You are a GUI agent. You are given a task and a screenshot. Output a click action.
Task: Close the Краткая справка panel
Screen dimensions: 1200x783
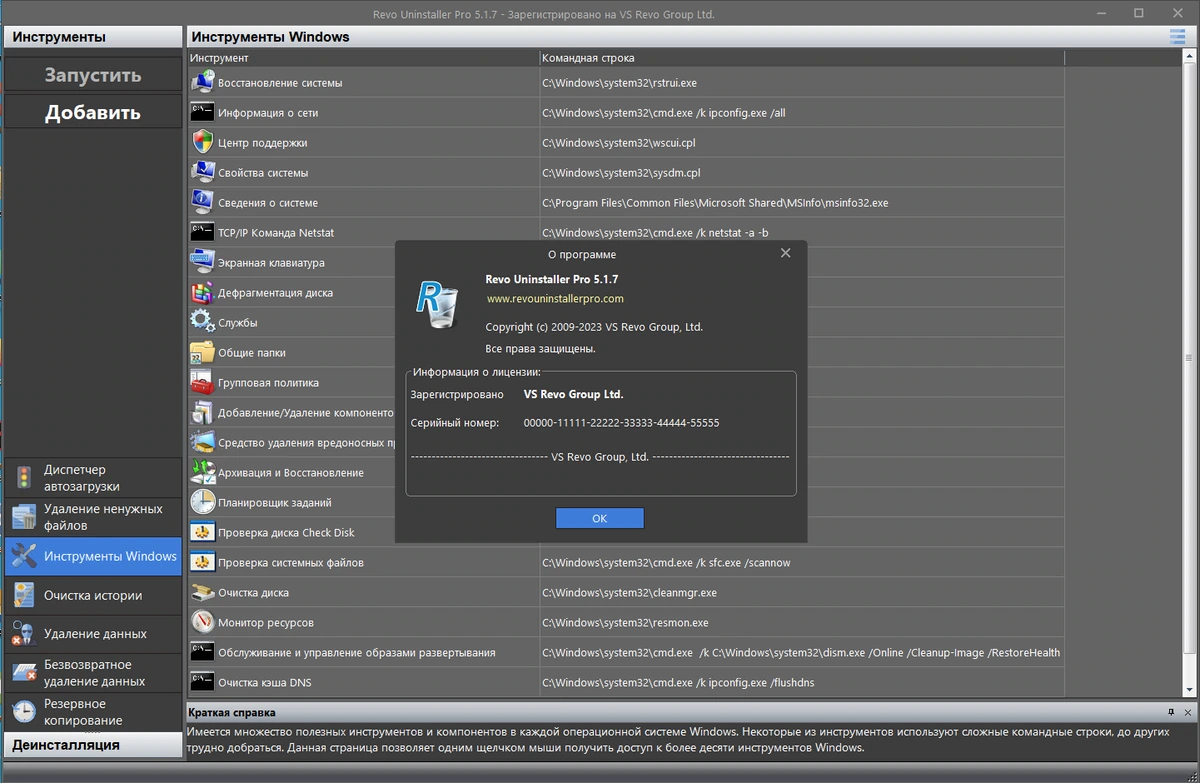1186,712
